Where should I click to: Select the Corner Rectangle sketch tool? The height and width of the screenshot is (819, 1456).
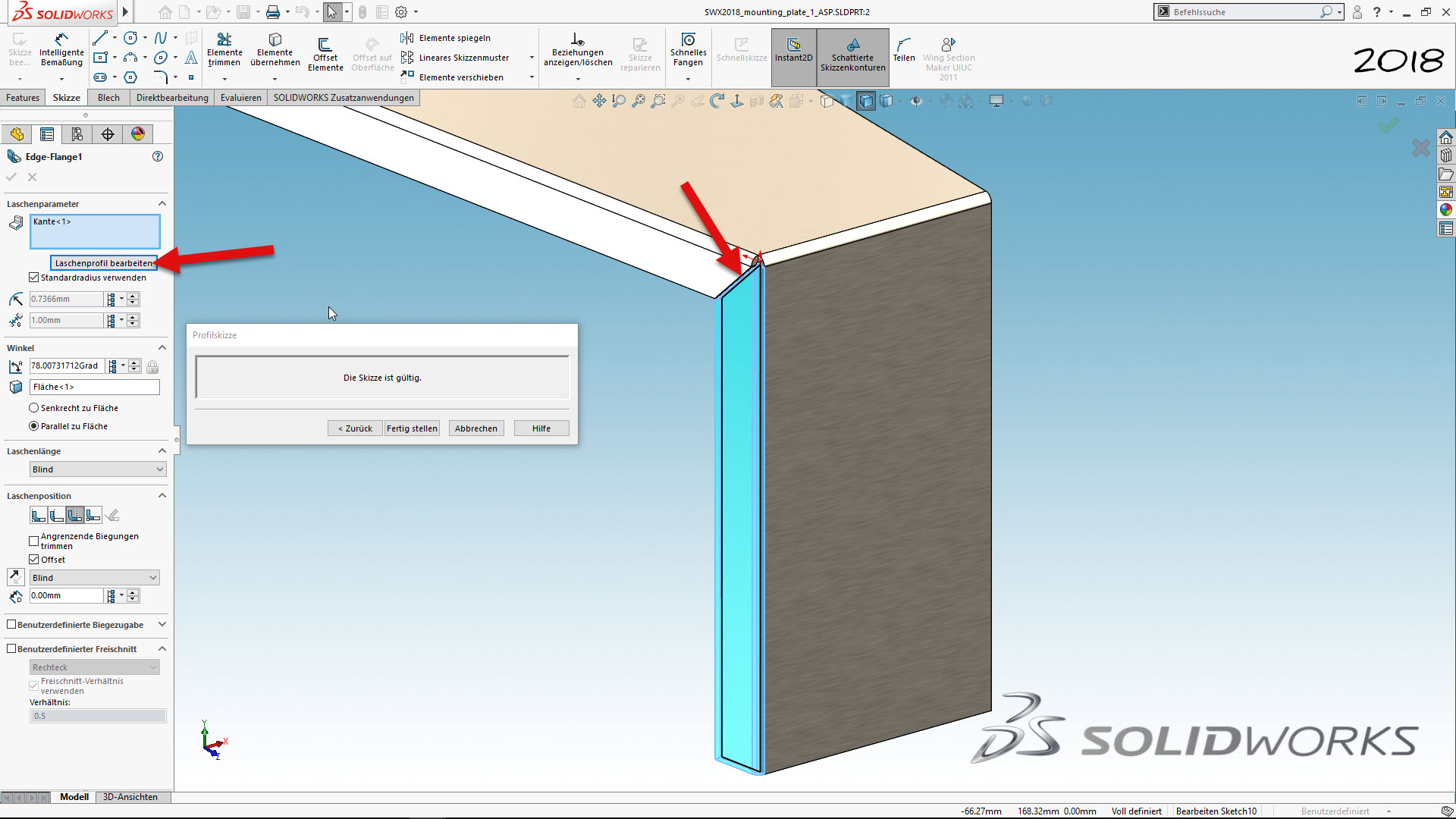pyautogui.click(x=99, y=58)
